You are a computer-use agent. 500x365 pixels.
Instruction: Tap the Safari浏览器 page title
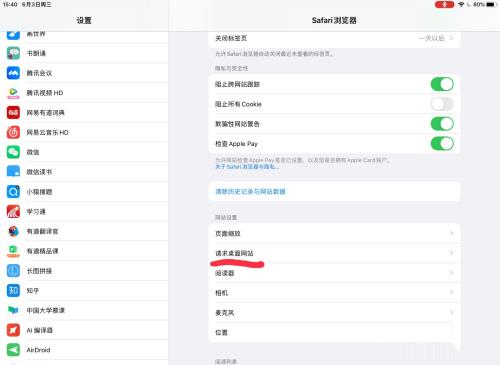coord(334,20)
